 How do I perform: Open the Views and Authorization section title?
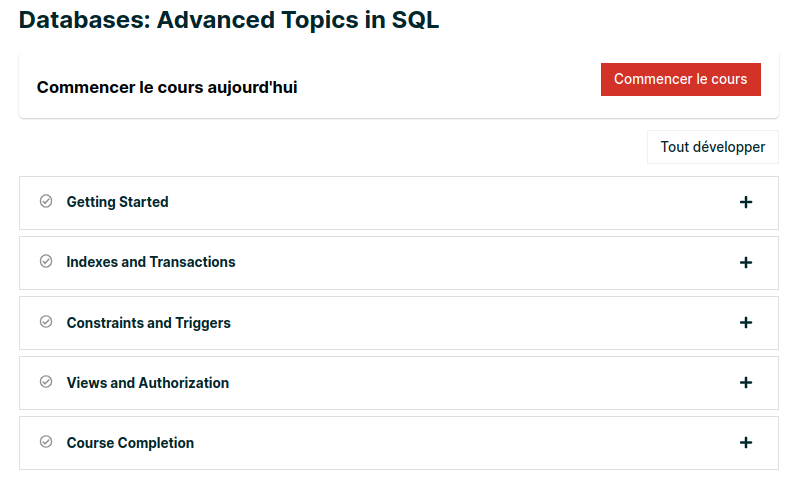[147, 383]
